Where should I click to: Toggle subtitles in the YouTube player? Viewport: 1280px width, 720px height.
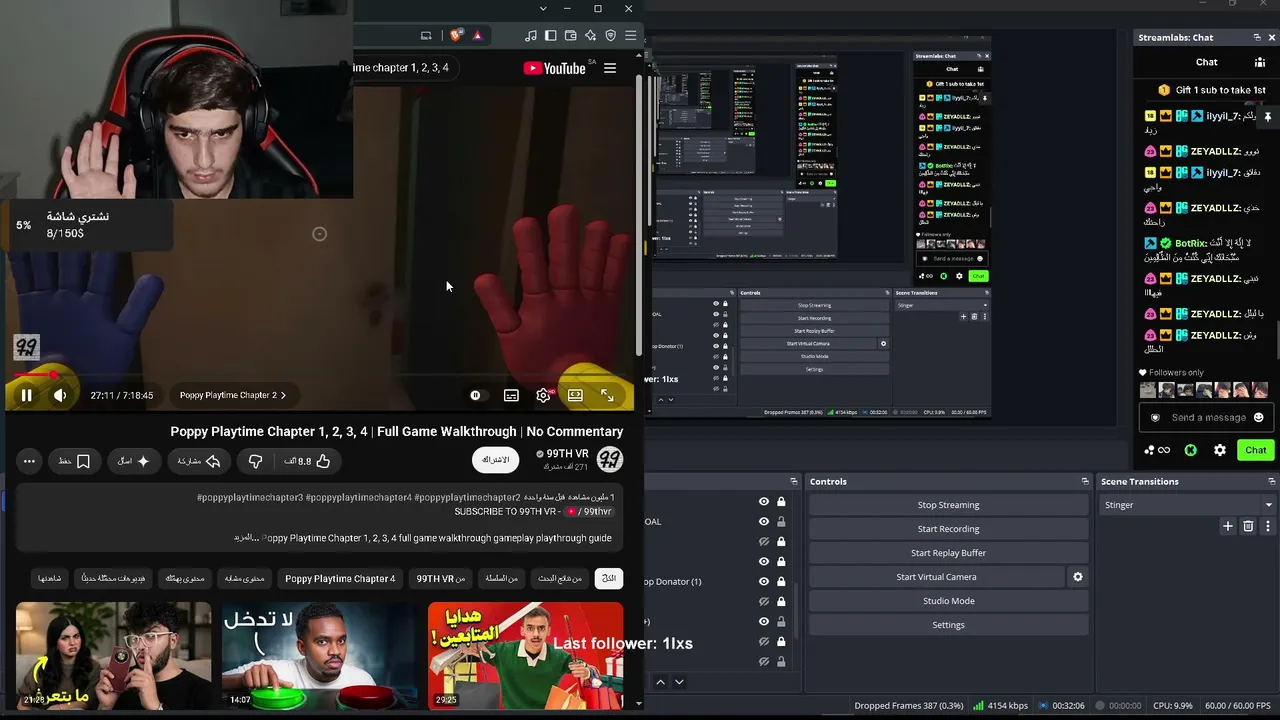tap(511, 395)
